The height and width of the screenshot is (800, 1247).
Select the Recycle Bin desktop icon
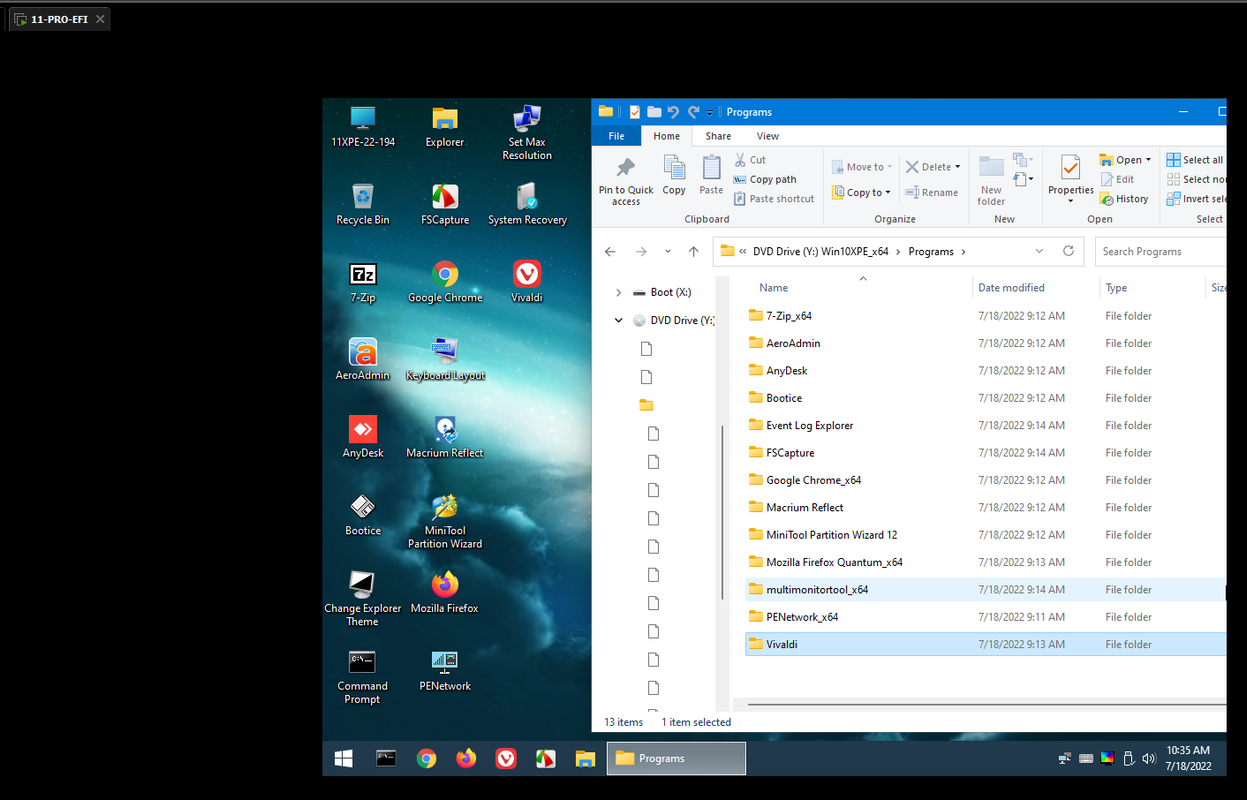tap(362, 204)
